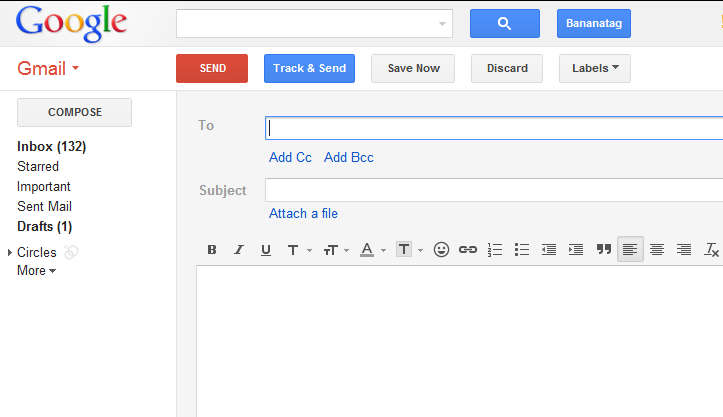Click the Attach a file link
The image size is (723, 417).
pos(303,213)
